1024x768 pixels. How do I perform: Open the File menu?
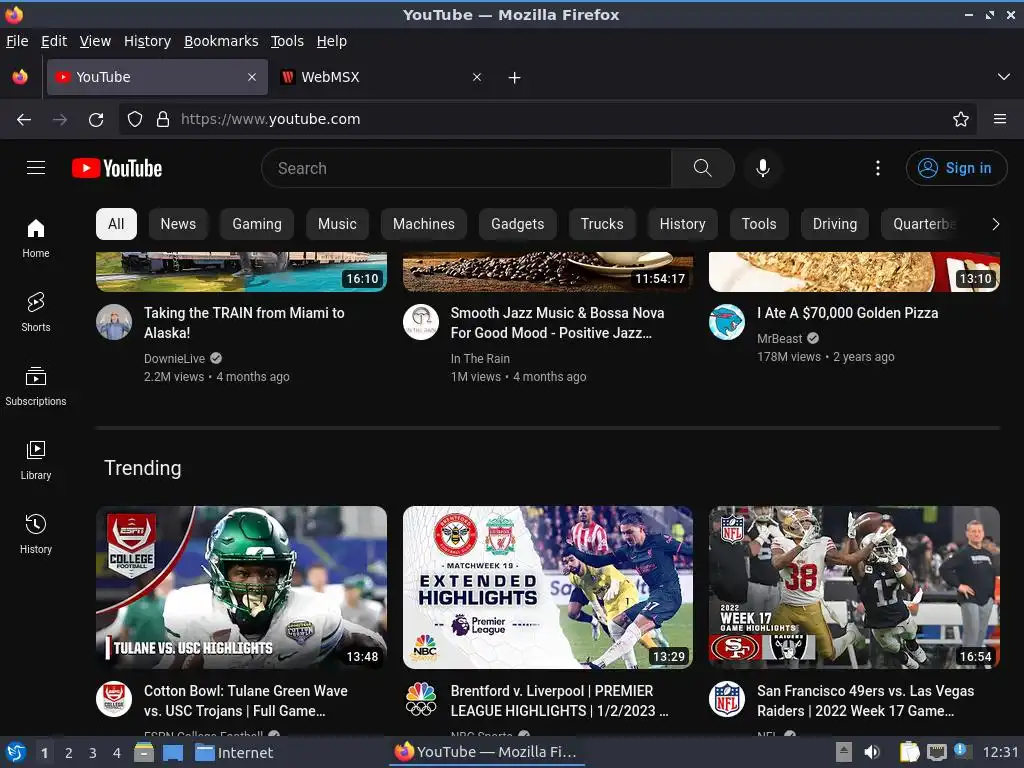point(17,41)
